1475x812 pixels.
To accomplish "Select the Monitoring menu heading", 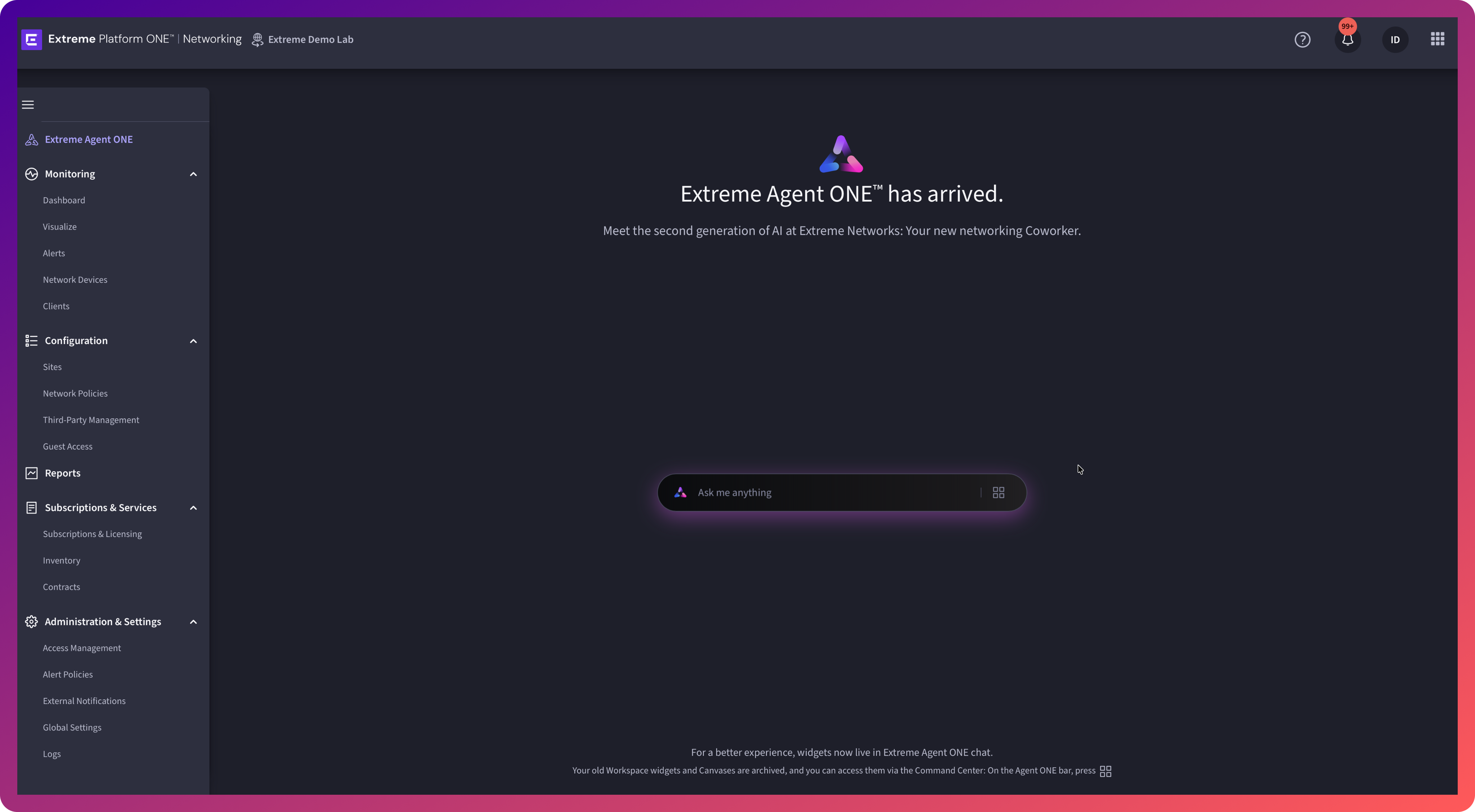I will click(70, 174).
